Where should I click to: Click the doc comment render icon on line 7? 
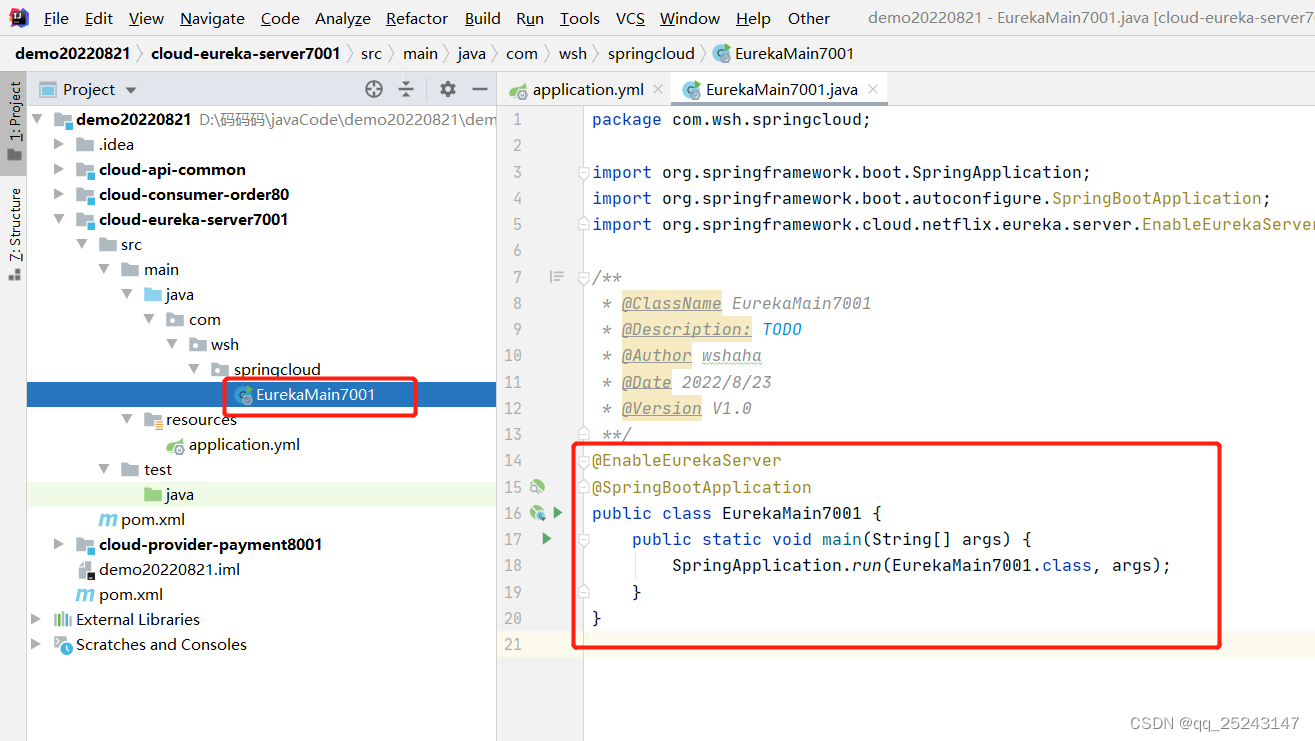coord(557,276)
